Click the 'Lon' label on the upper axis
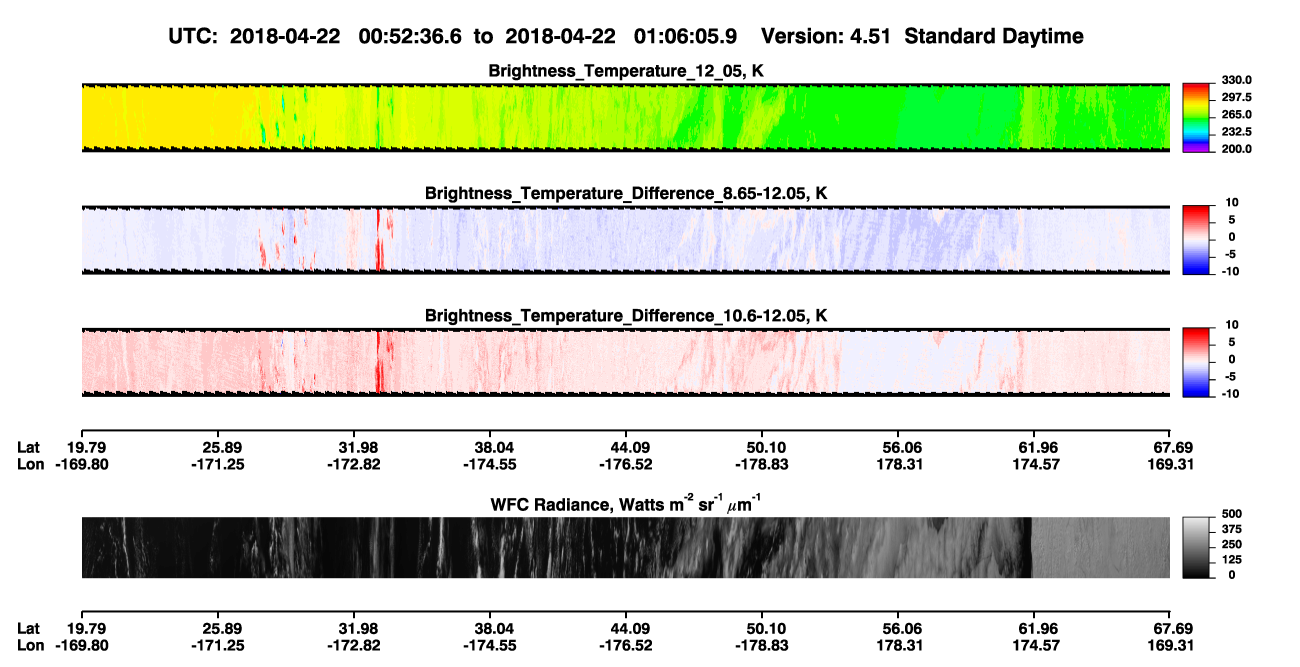Viewport: 1300px width, 667px height. click(x=31, y=464)
